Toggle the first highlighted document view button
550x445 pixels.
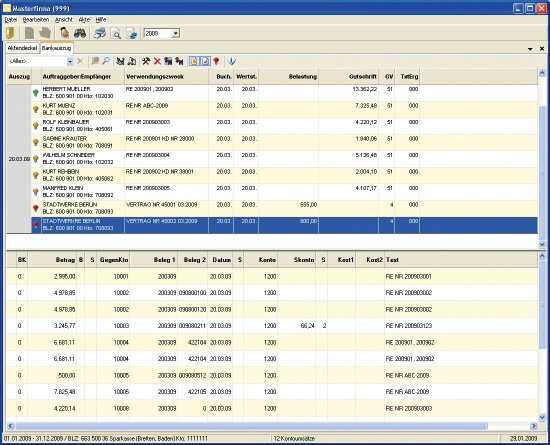coord(194,61)
